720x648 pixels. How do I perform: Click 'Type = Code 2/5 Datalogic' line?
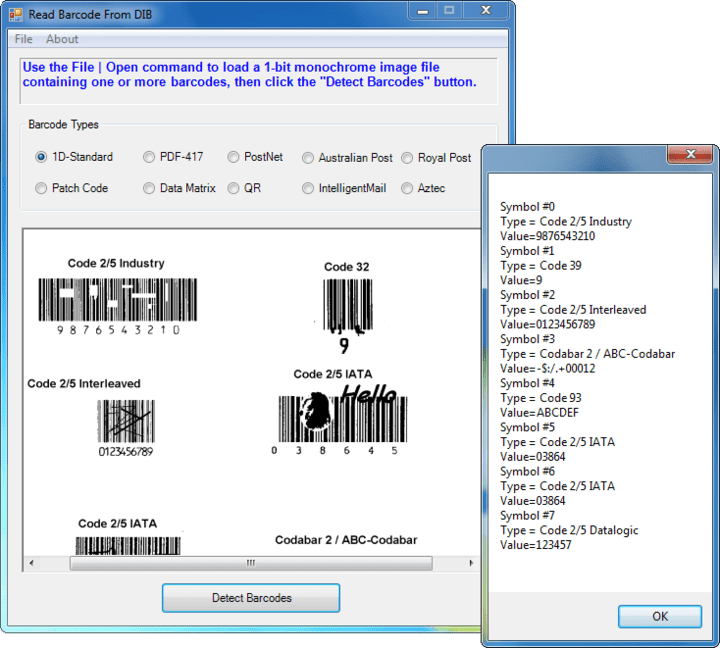pyautogui.click(x=569, y=530)
